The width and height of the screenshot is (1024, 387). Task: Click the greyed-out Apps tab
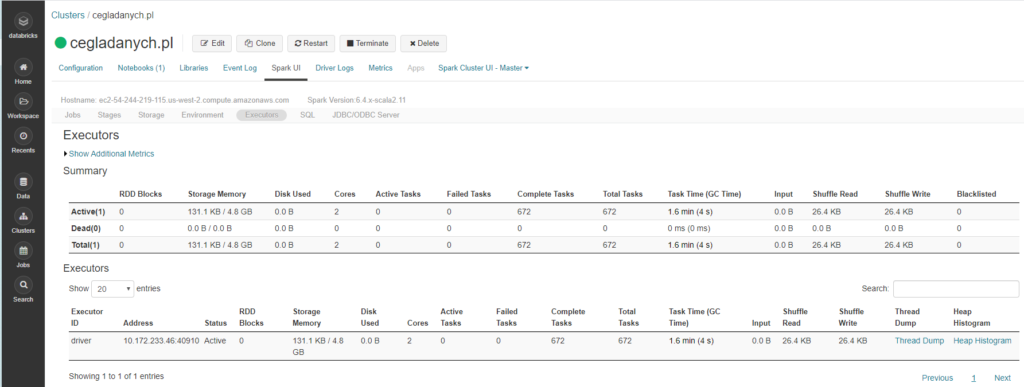coord(415,68)
